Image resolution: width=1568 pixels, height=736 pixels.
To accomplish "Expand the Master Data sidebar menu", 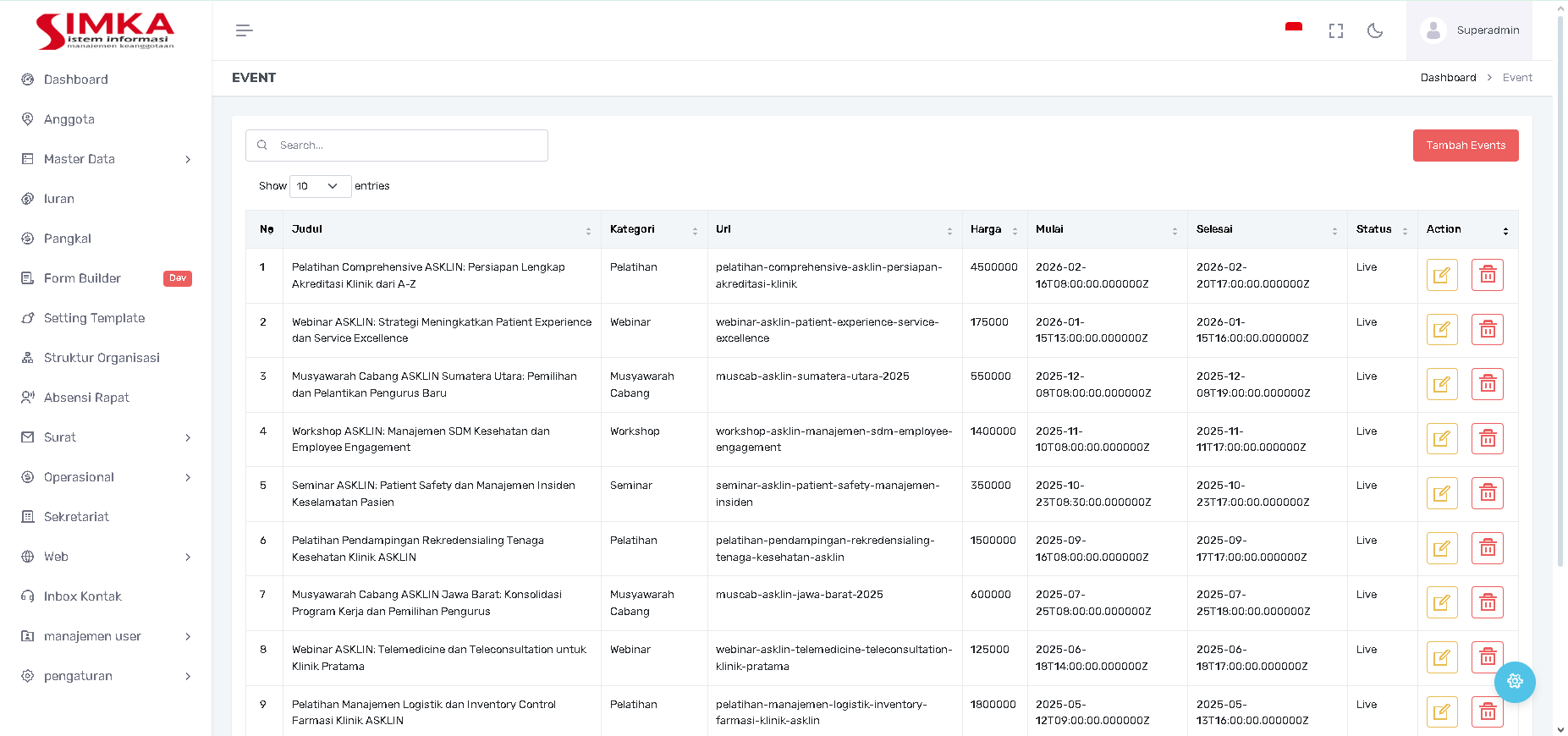I will tap(106, 159).
